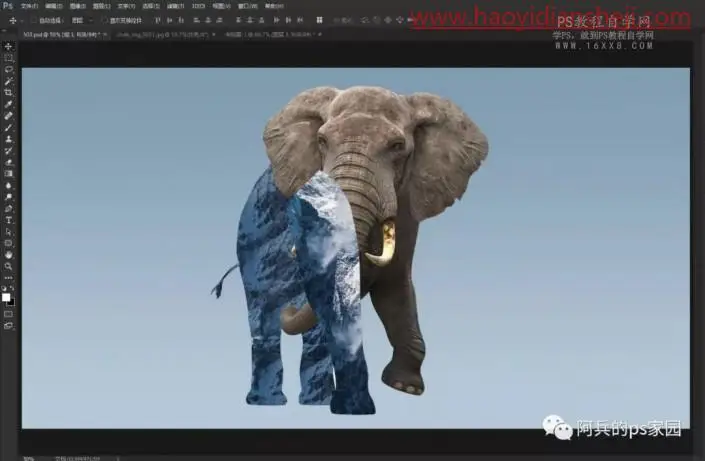Select the Move tool in the toolbox
This screenshot has width=705, height=461.
point(8,46)
